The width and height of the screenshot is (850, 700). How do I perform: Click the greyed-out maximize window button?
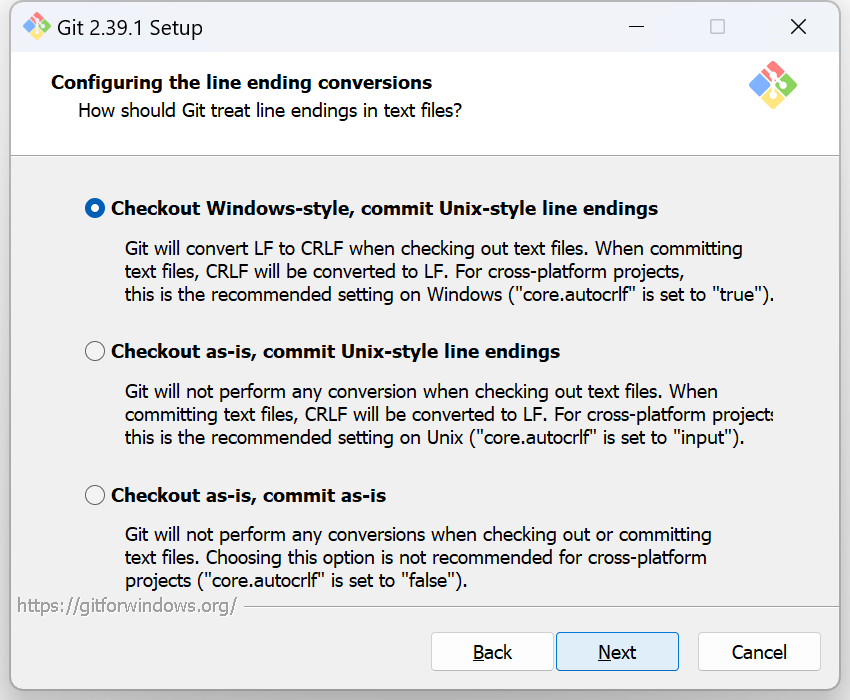717,27
